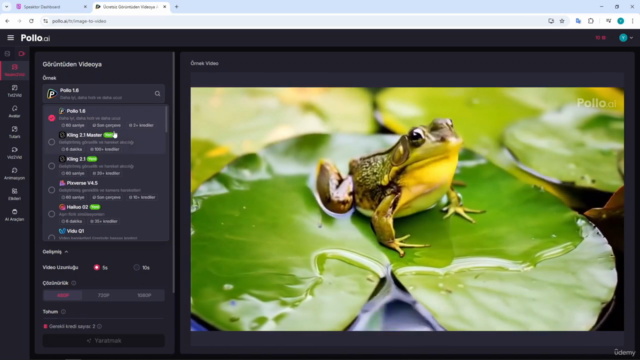Click the '100+ krediler' tag
Image resolution: width=640 pixels, height=360 pixels.
pos(105,149)
